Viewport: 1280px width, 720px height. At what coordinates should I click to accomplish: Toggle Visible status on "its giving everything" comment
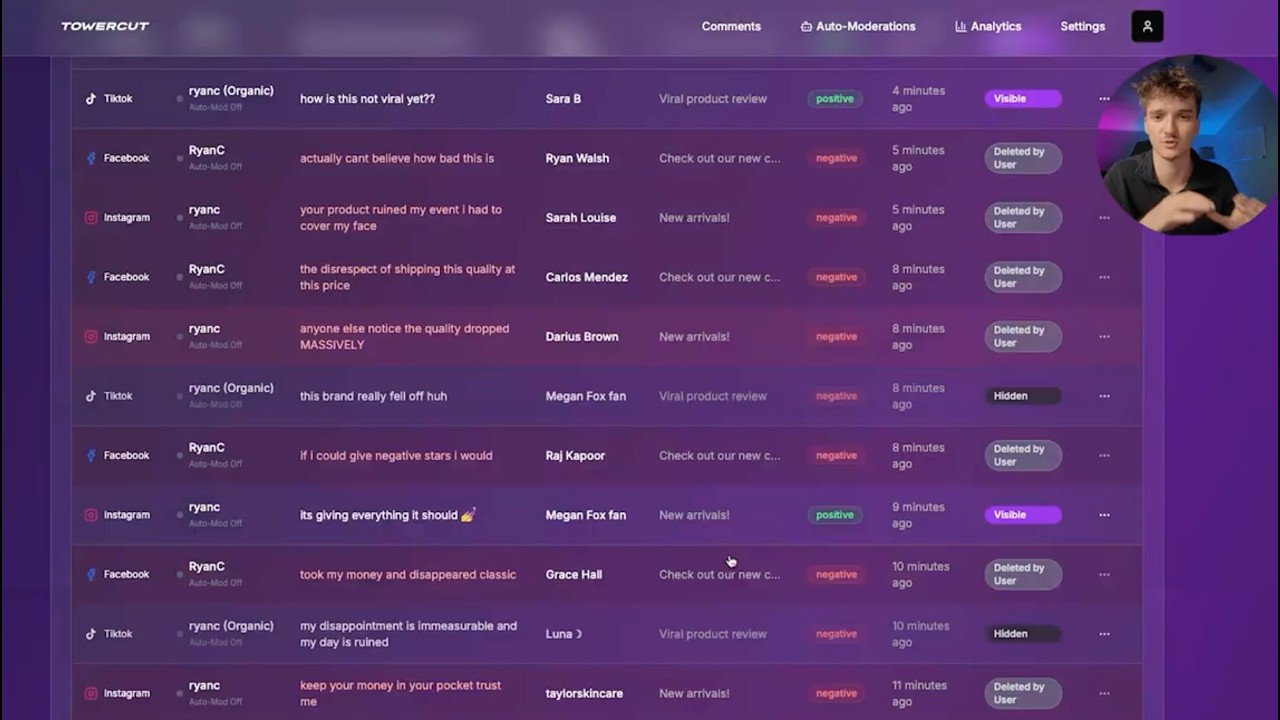[x=1022, y=515]
